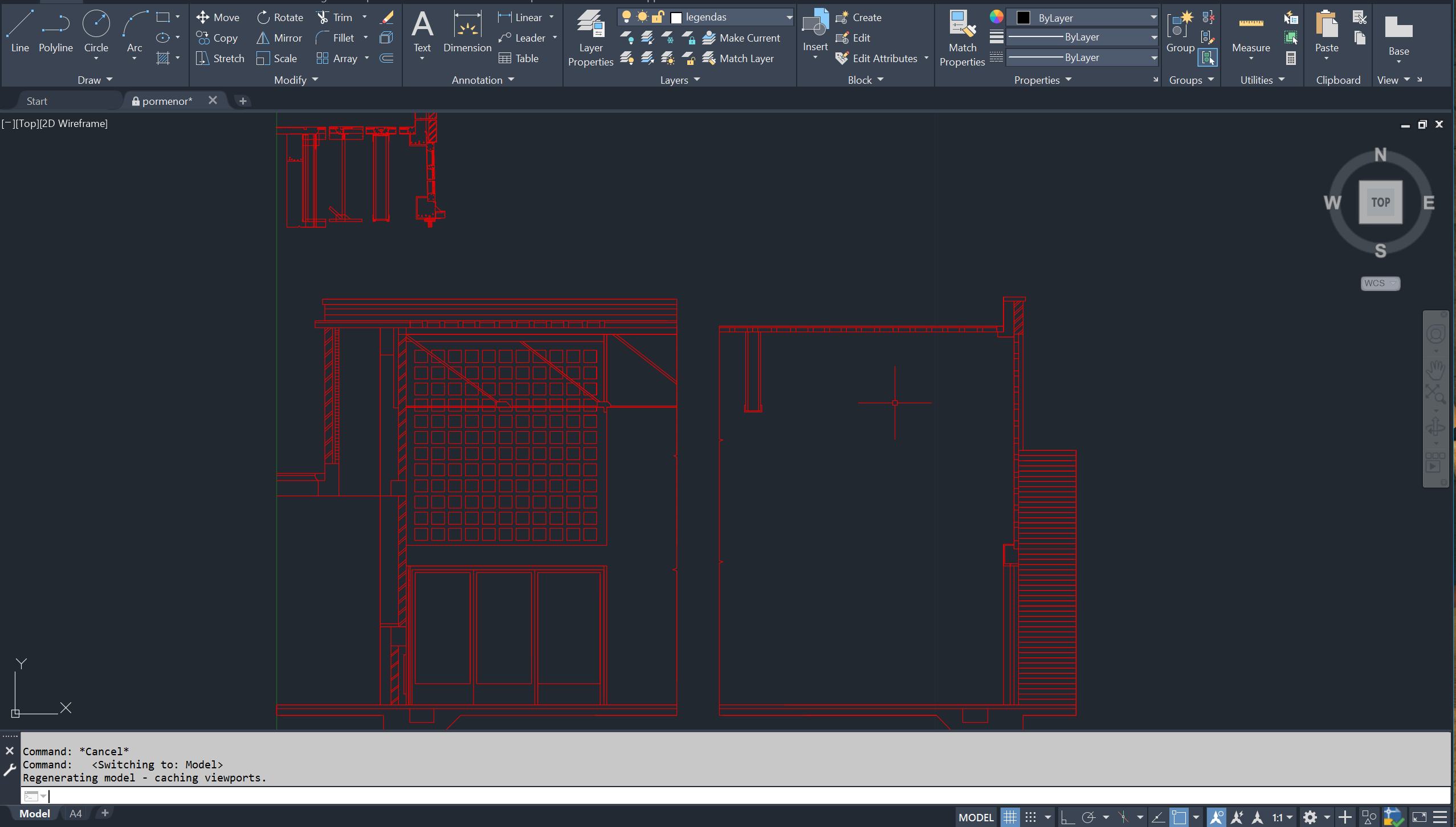
Task: Activate the Rotate tool
Action: click(280, 18)
